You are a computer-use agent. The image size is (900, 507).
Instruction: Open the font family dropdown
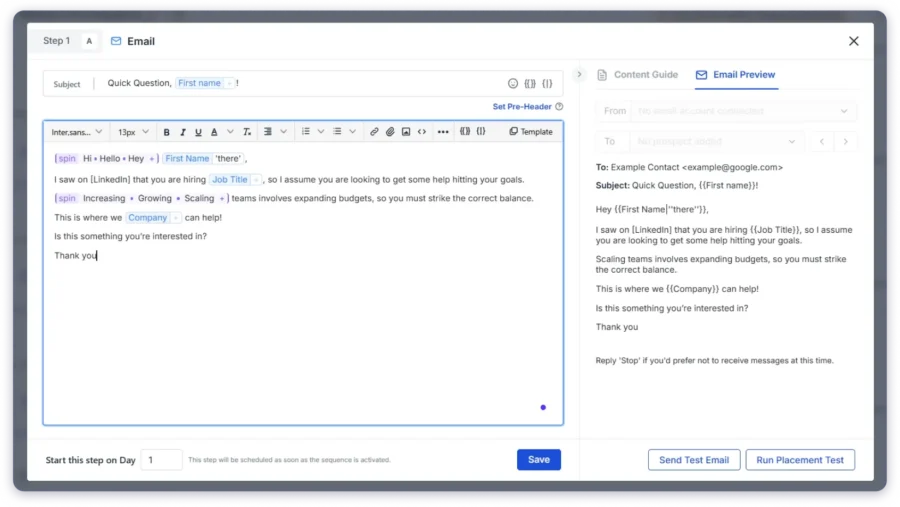[x=76, y=132]
